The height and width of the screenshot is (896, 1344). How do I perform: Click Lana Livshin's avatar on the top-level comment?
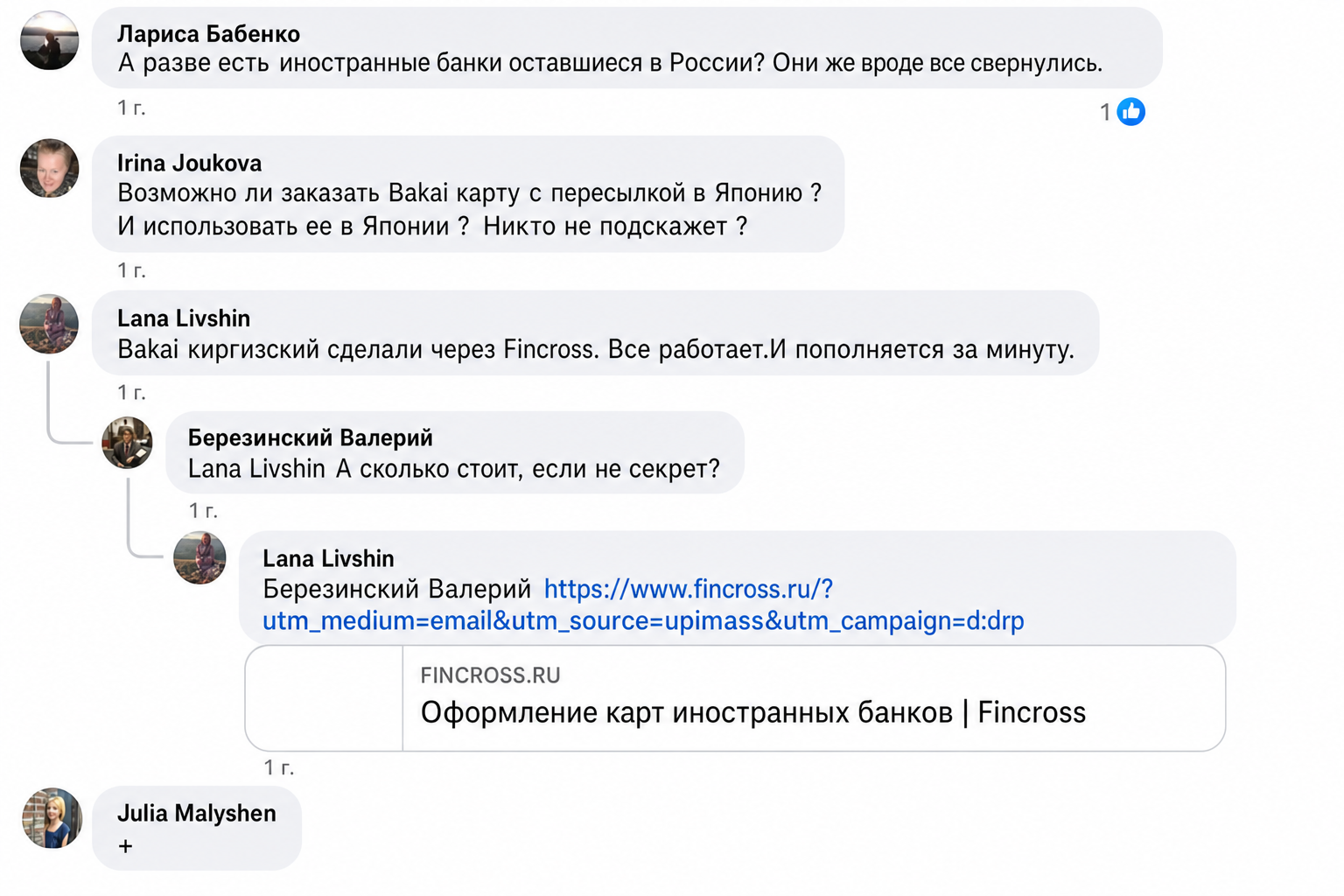click(50, 324)
